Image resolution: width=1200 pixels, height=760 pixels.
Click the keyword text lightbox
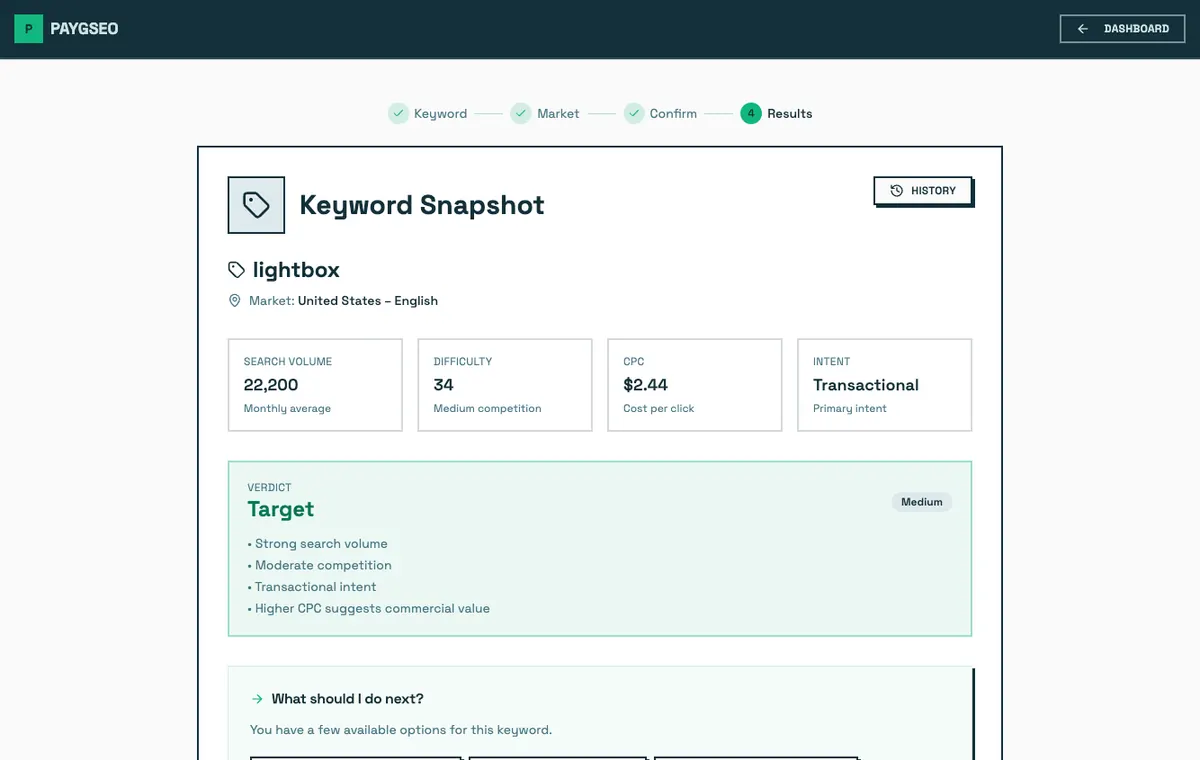click(296, 270)
